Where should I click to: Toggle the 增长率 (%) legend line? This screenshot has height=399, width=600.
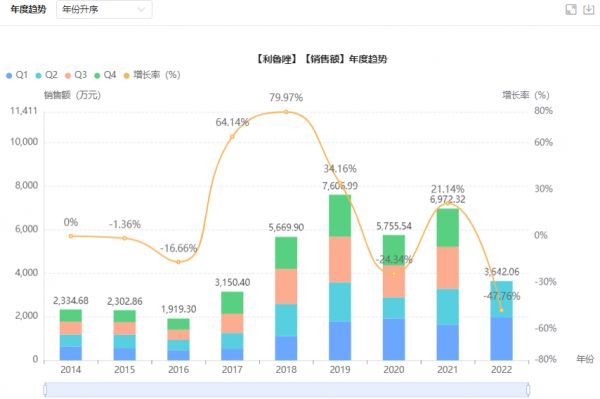pos(152,75)
